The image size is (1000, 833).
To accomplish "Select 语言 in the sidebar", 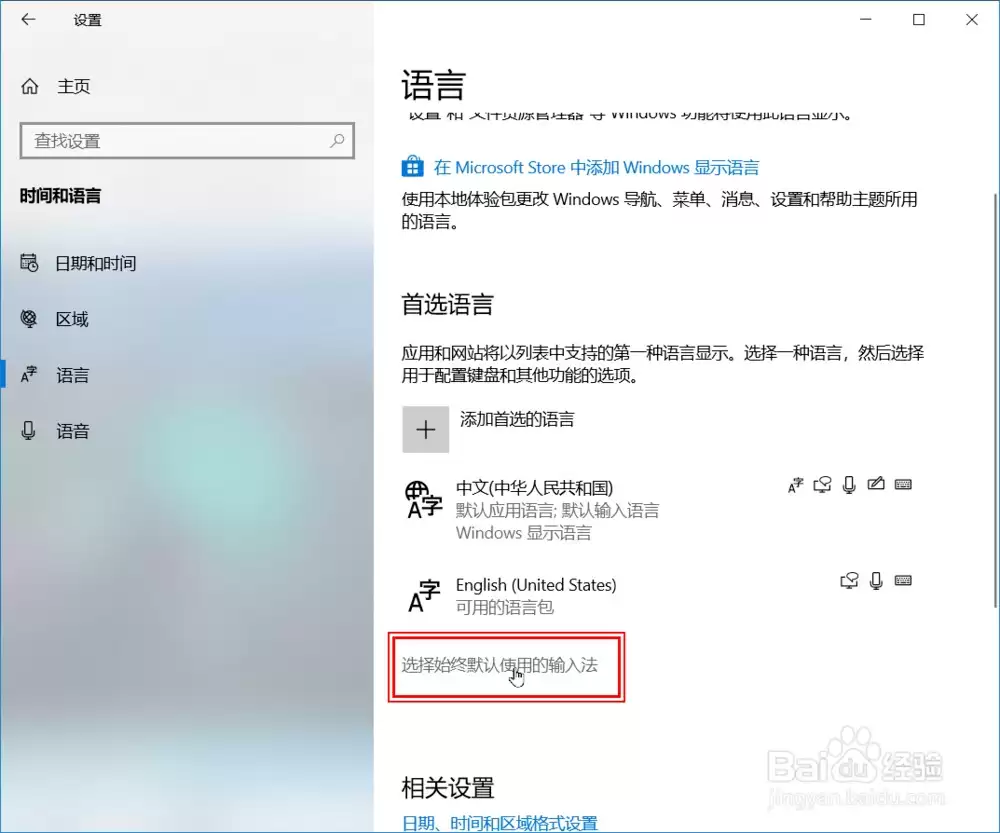I will coord(72,375).
